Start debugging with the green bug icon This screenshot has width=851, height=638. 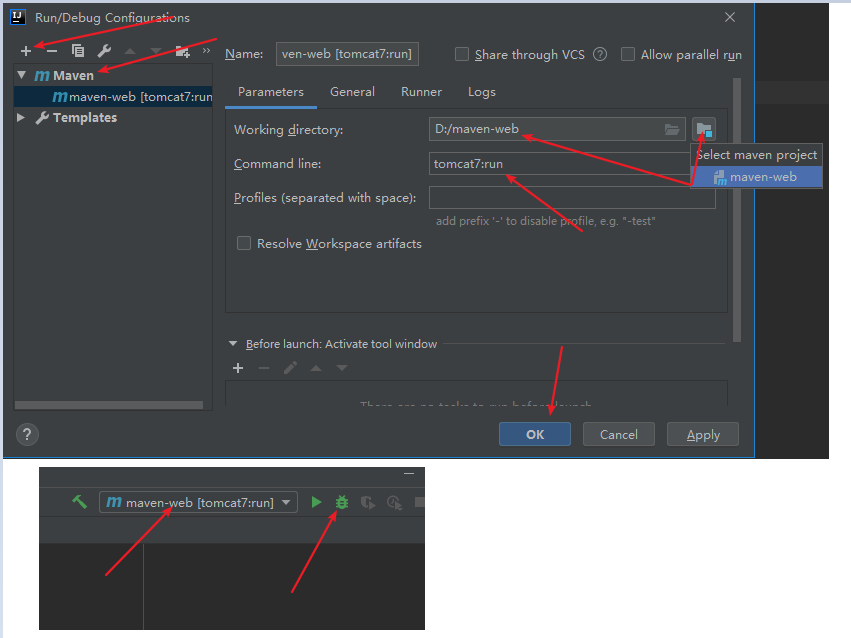(x=342, y=502)
